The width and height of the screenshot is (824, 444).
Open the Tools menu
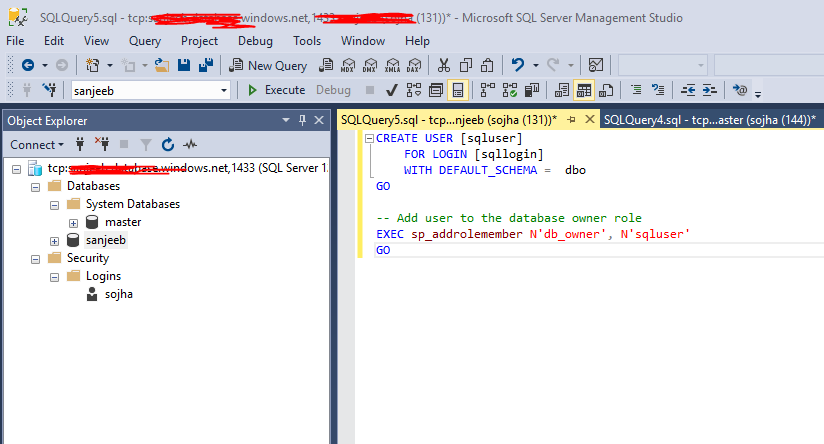[x=307, y=40]
